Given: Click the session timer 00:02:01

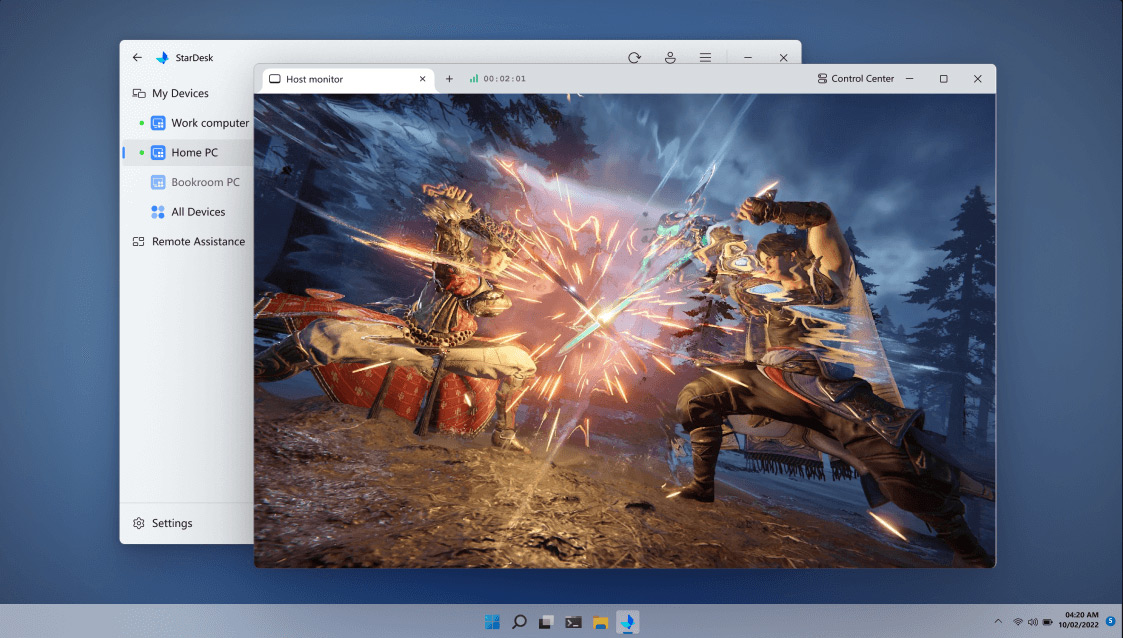Looking at the screenshot, I should [504, 79].
